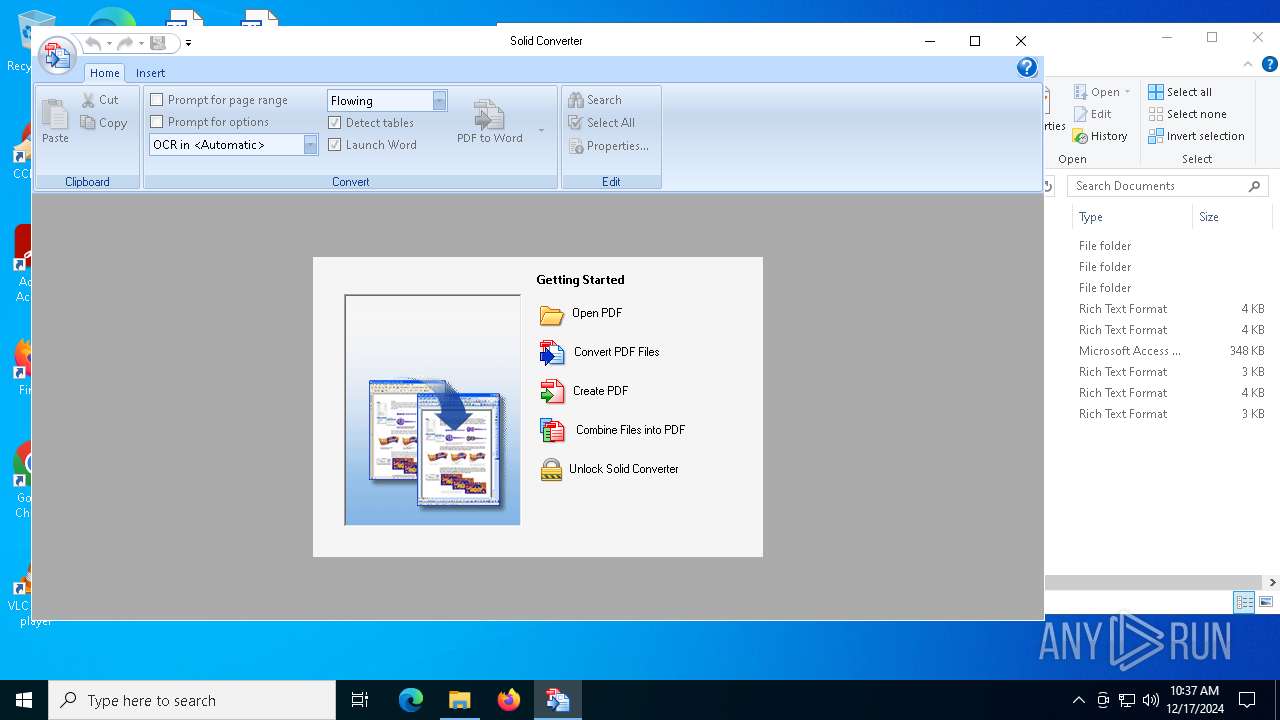
Task: Click the Unlock Solid Converter text link
Action: point(624,469)
